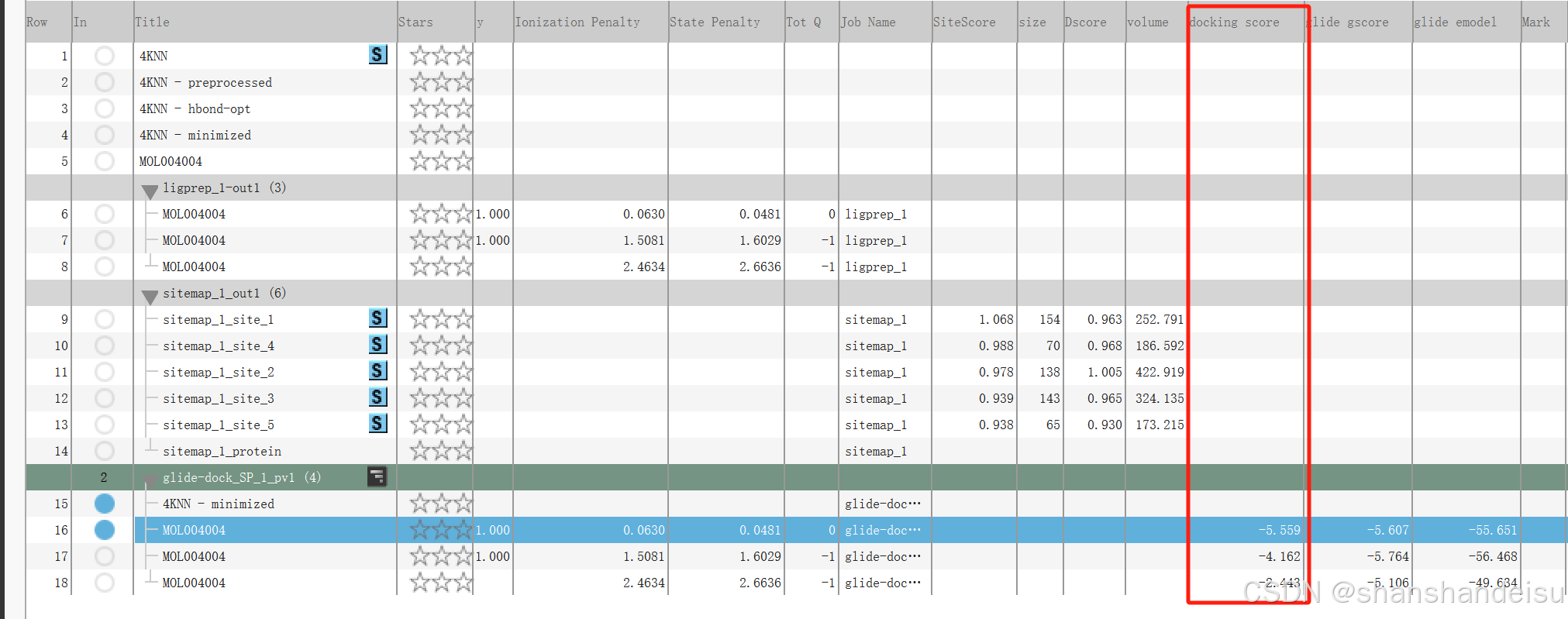
Task: Click the S icon beside sitemap_1_site_2
Action: [377, 371]
